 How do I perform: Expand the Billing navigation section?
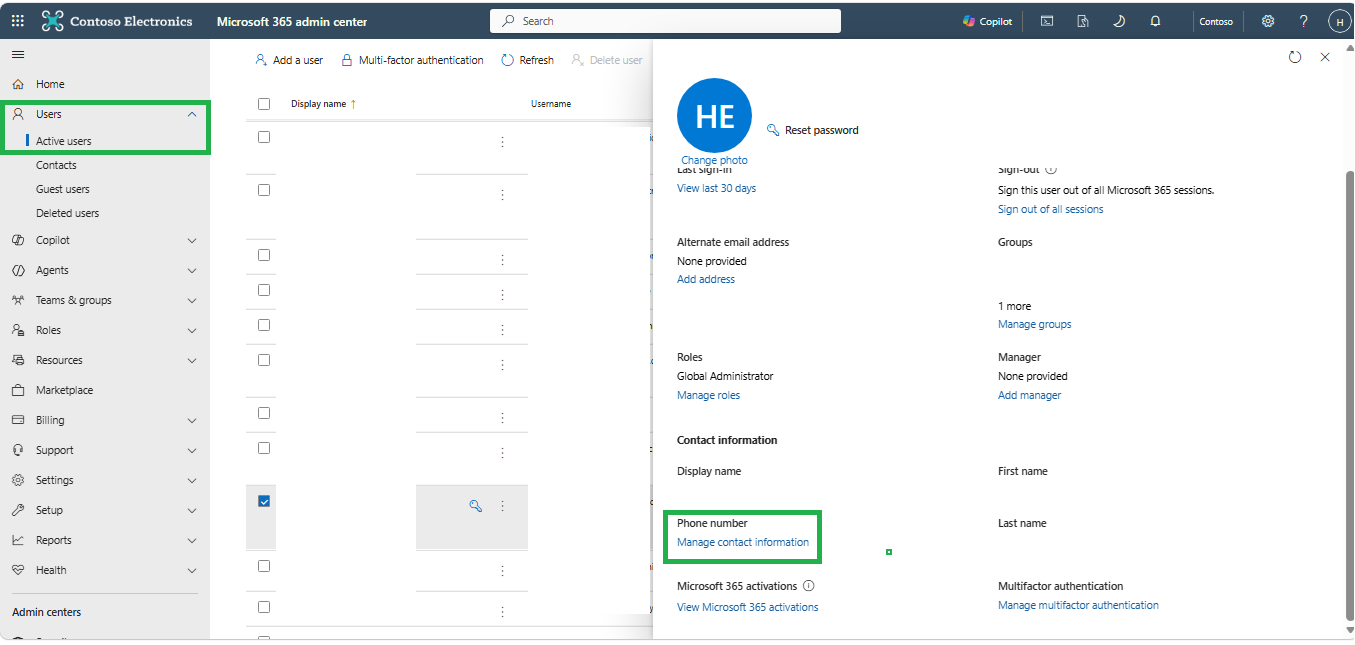click(x=192, y=420)
